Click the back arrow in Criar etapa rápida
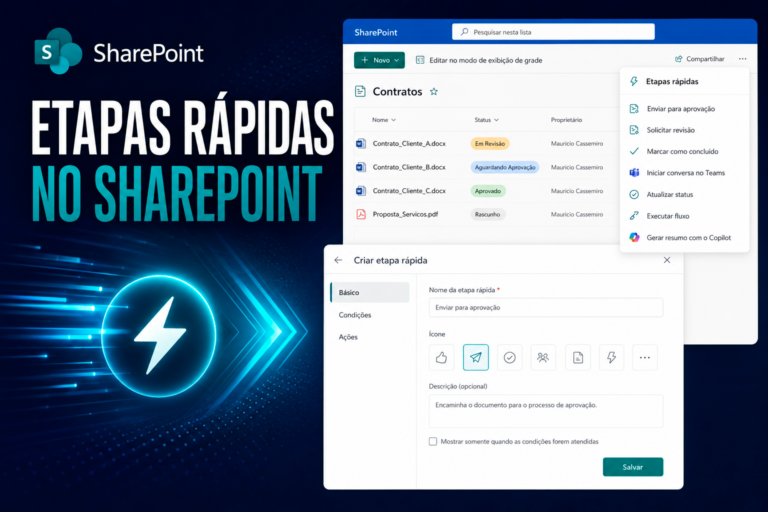 338,260
